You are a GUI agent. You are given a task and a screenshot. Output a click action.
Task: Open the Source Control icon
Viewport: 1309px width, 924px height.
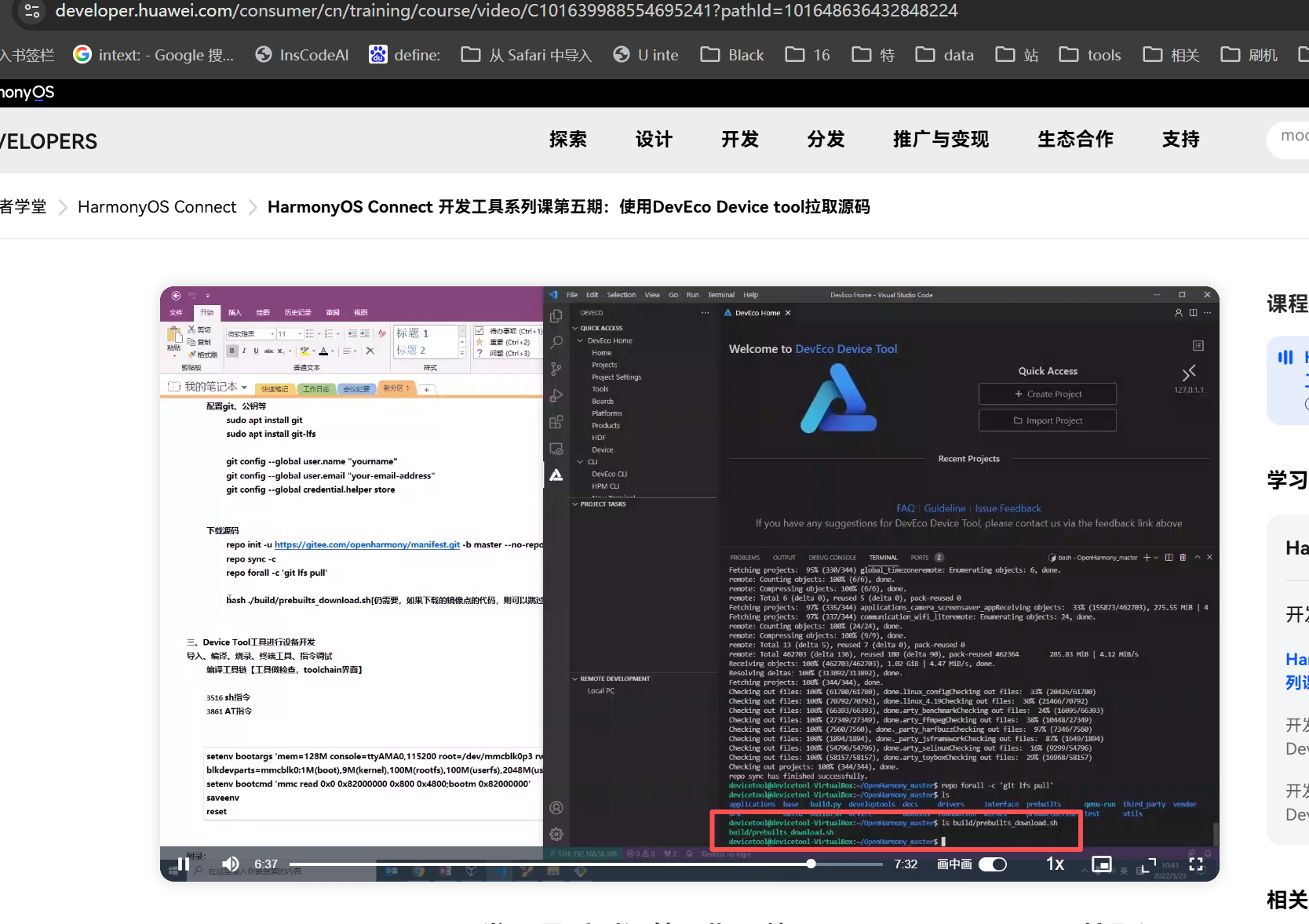pyautogui.click(x=556, y=369)
